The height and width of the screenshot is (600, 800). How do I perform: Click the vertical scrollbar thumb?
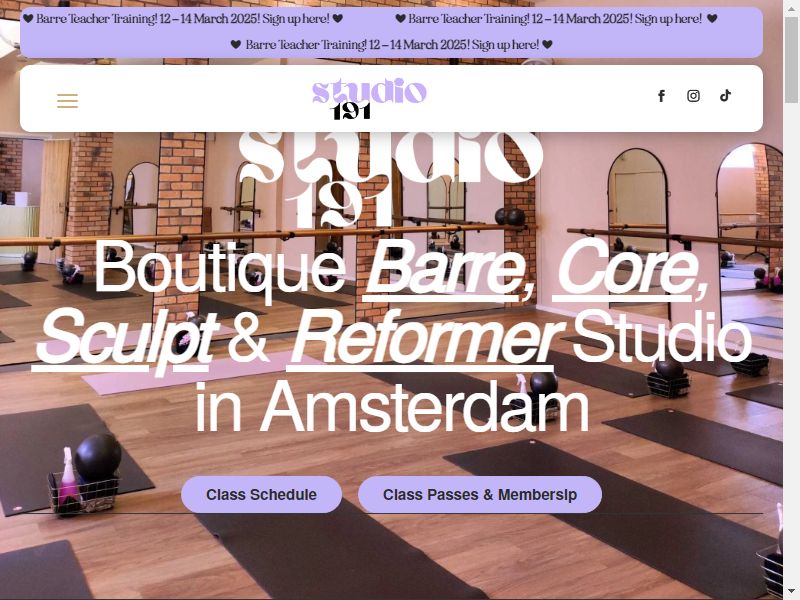pos(791,60)
